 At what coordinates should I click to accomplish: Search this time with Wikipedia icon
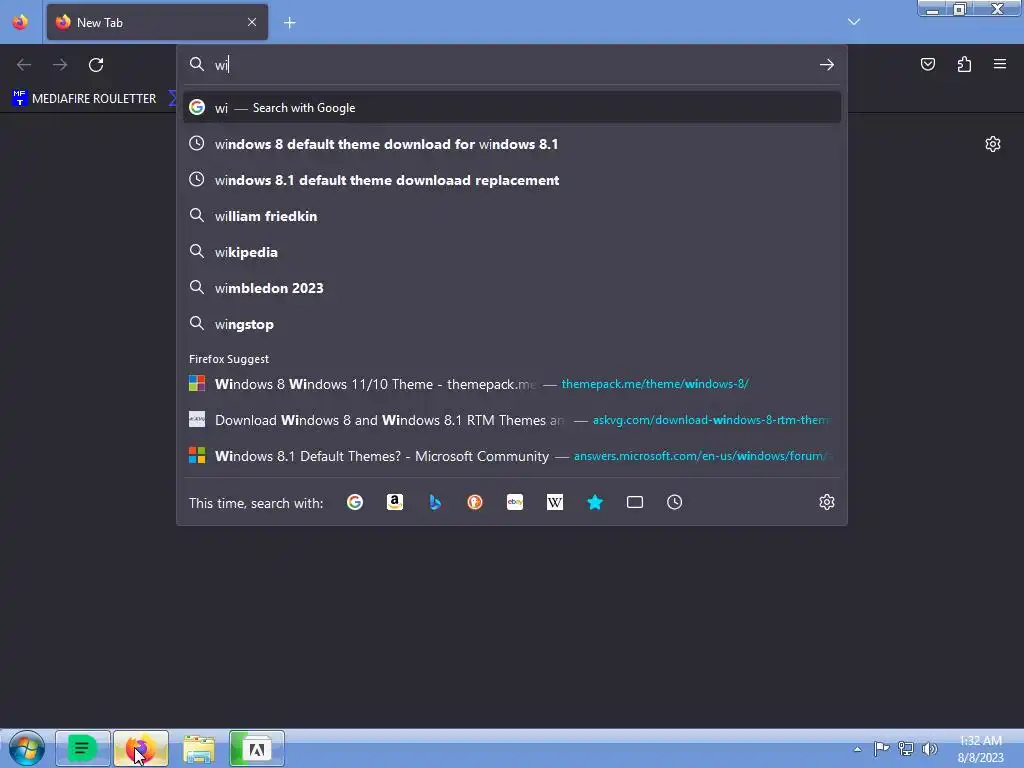point(554,502)
